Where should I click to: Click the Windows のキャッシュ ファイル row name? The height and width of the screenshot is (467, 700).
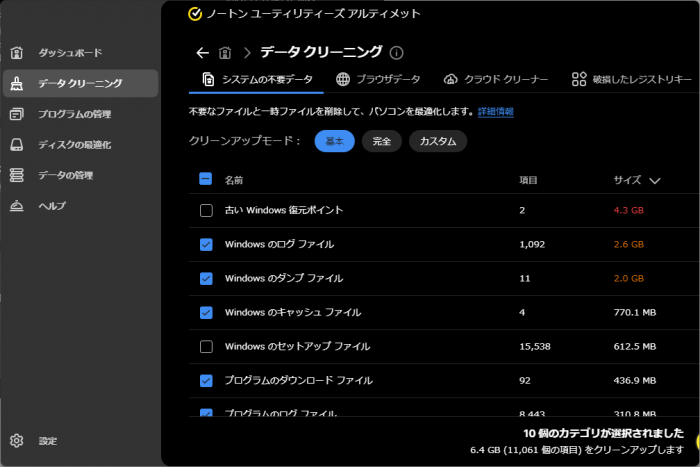293,312
